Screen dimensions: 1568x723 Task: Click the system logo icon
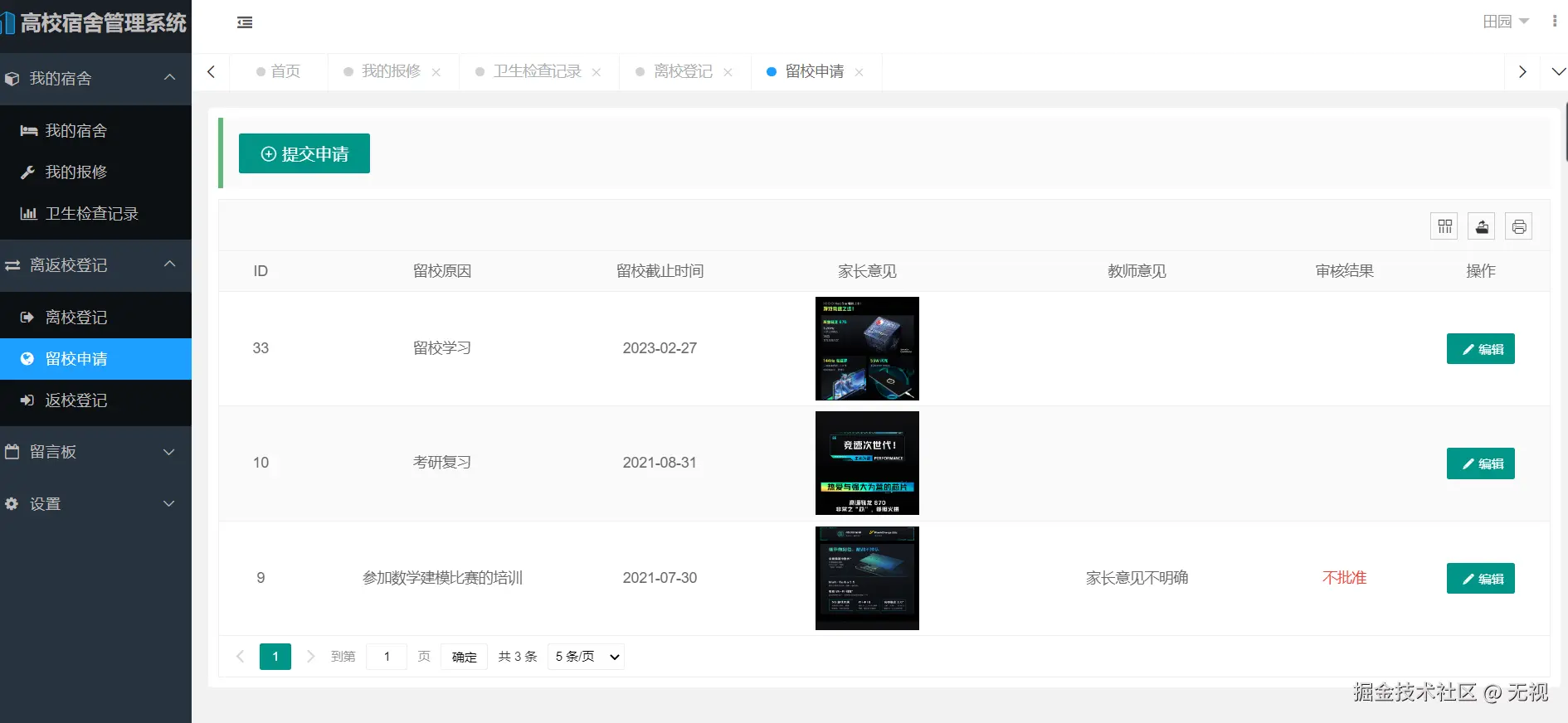coord(7,22)
